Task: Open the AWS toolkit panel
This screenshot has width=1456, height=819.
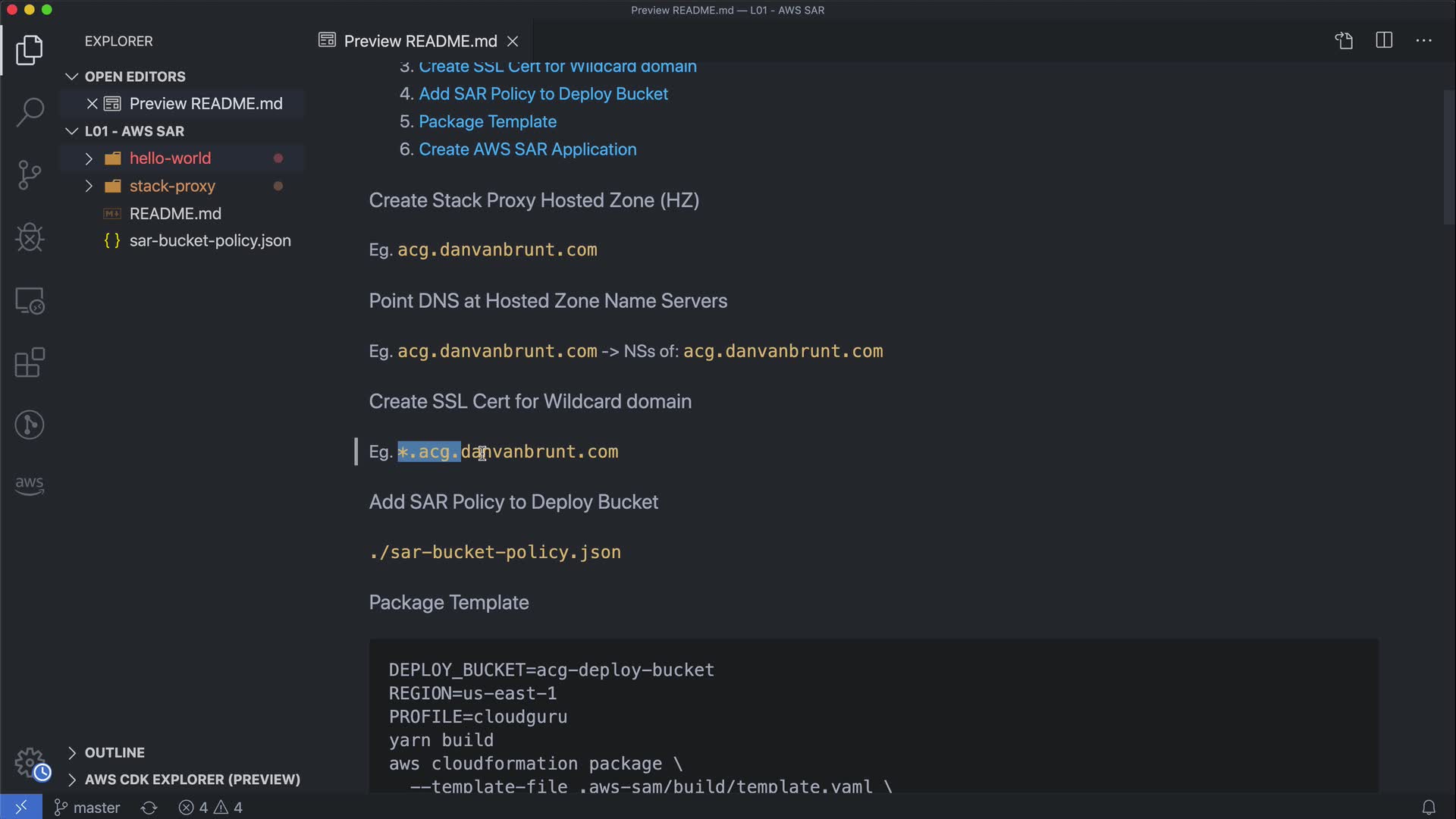Action: (30, 485)
